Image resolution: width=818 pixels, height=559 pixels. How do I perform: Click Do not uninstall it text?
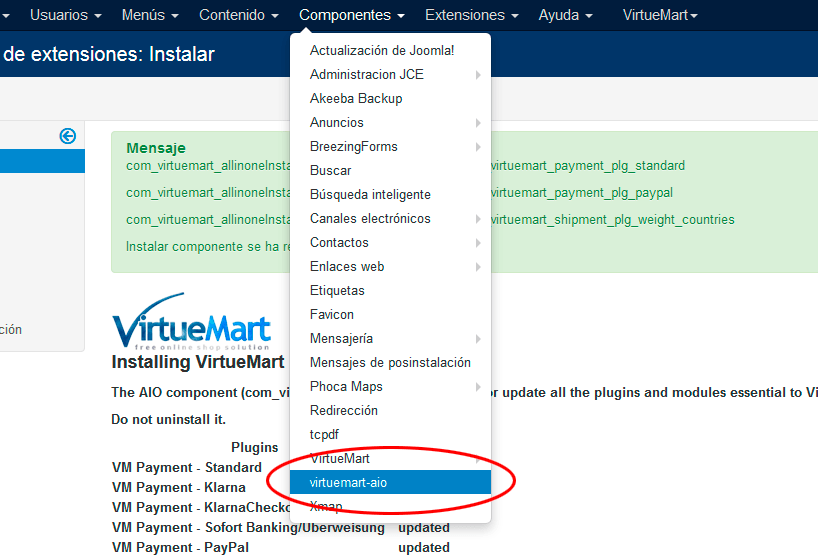click(x=169, y=419)
